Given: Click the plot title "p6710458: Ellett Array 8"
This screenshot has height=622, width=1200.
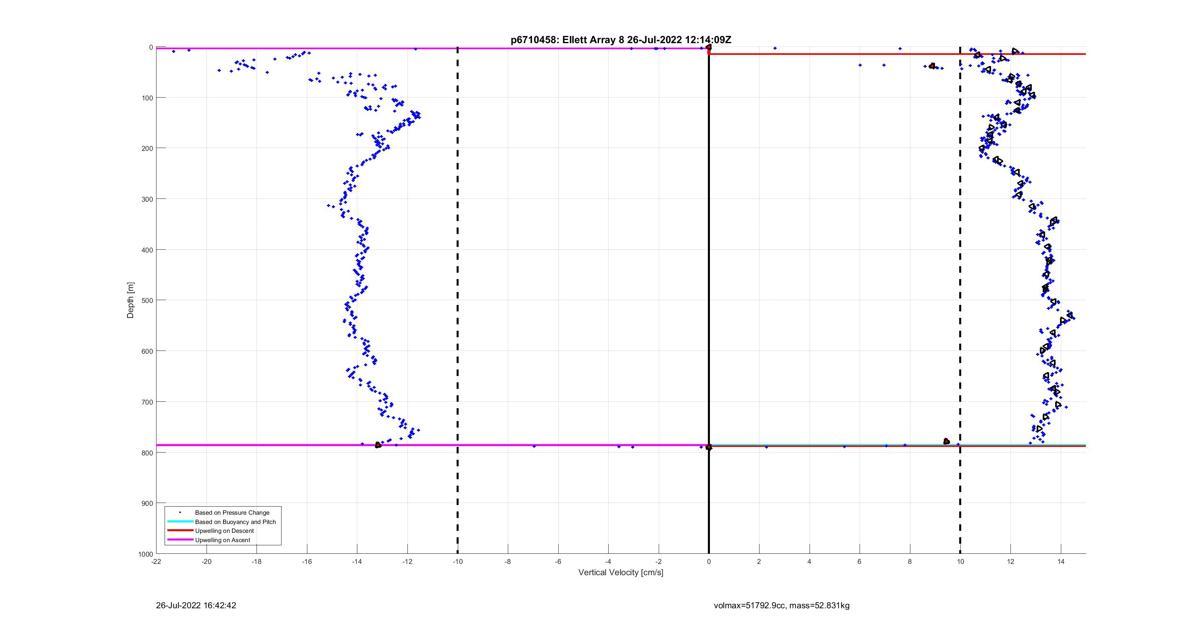Looking at the screenshot, I should (x=567, y=40).
